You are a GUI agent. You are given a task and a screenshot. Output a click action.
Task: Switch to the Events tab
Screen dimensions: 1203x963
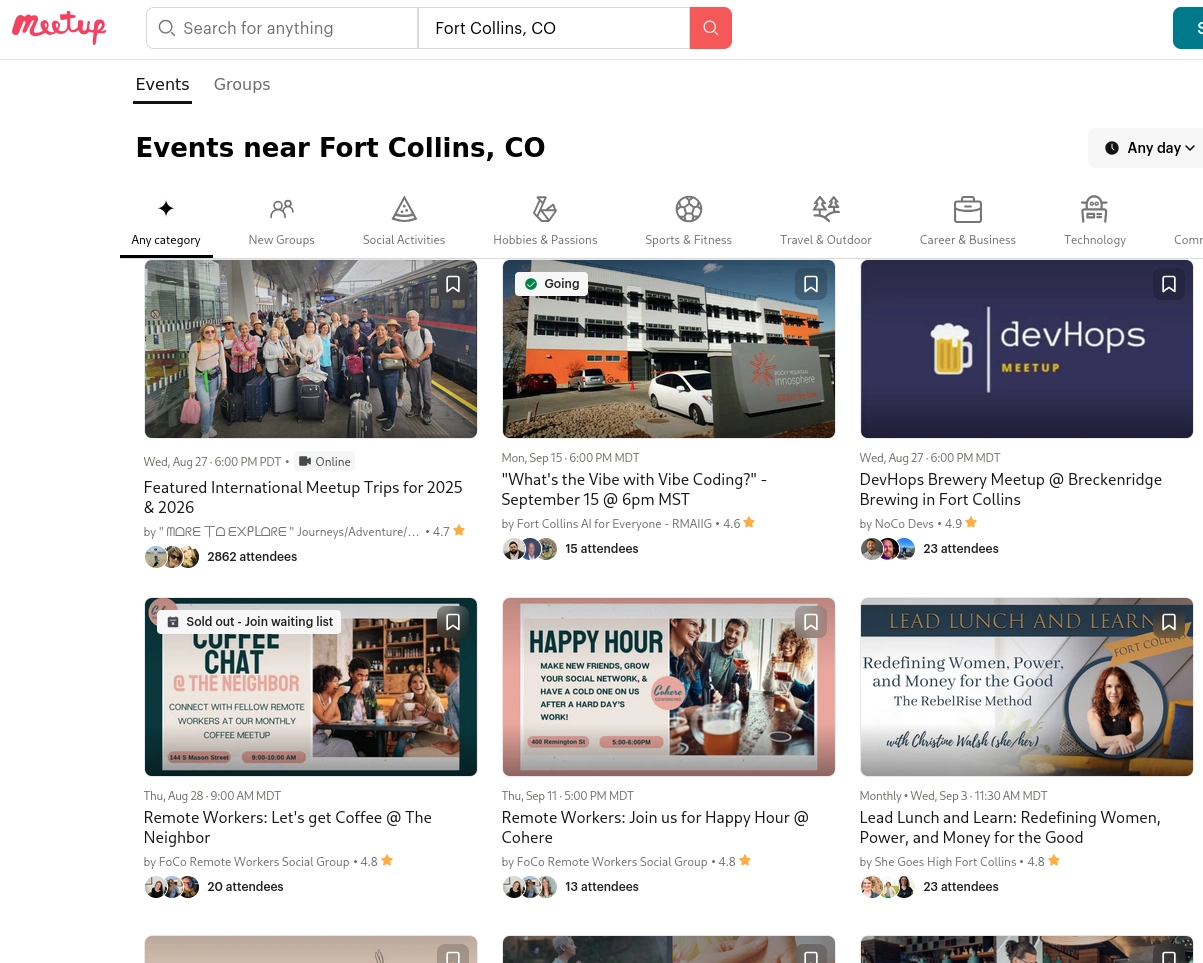click(163, 84)
